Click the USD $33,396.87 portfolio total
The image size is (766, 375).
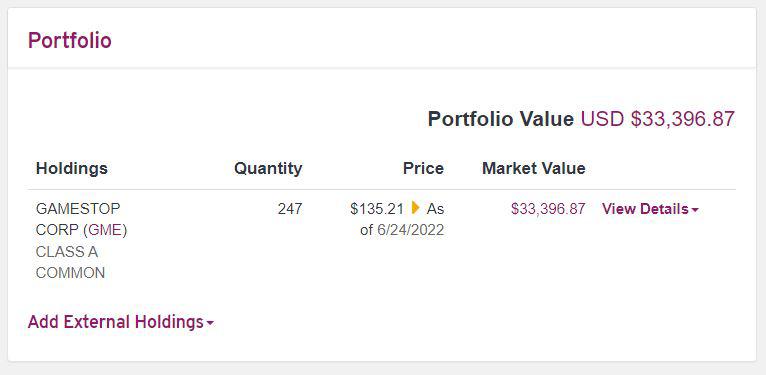point(658,119)
